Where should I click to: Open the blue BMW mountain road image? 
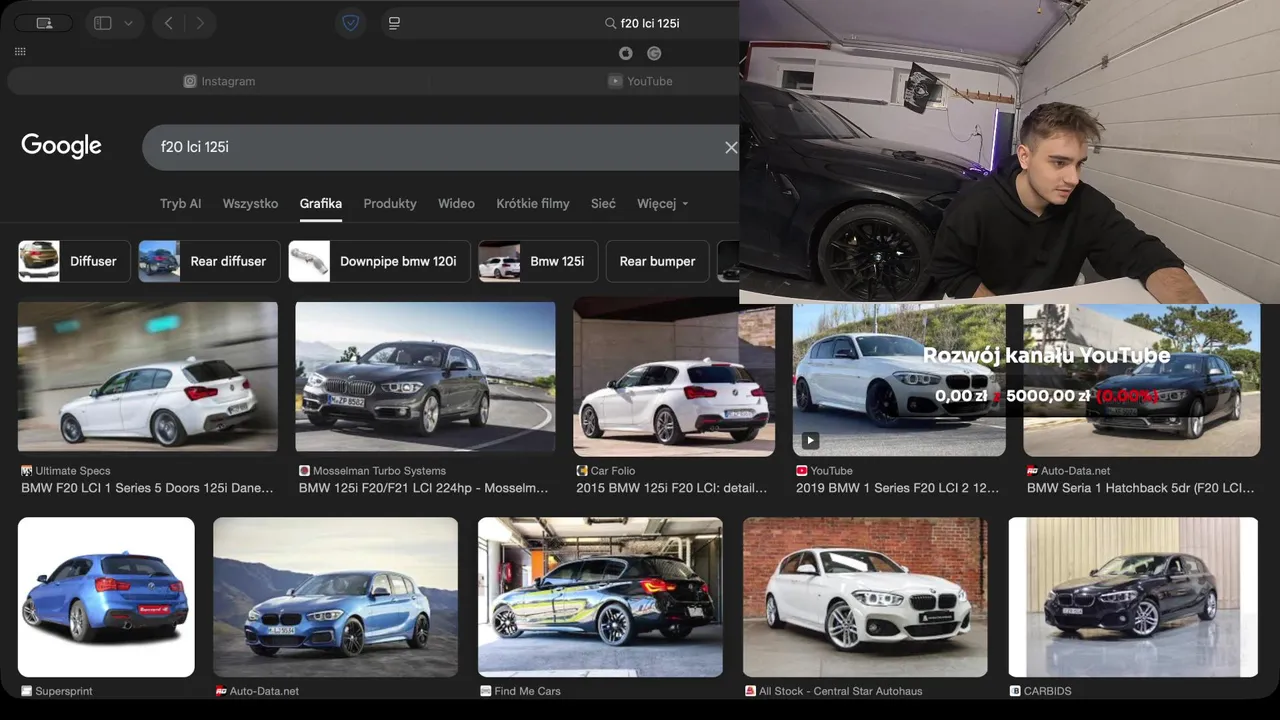[x=335, y=597]
